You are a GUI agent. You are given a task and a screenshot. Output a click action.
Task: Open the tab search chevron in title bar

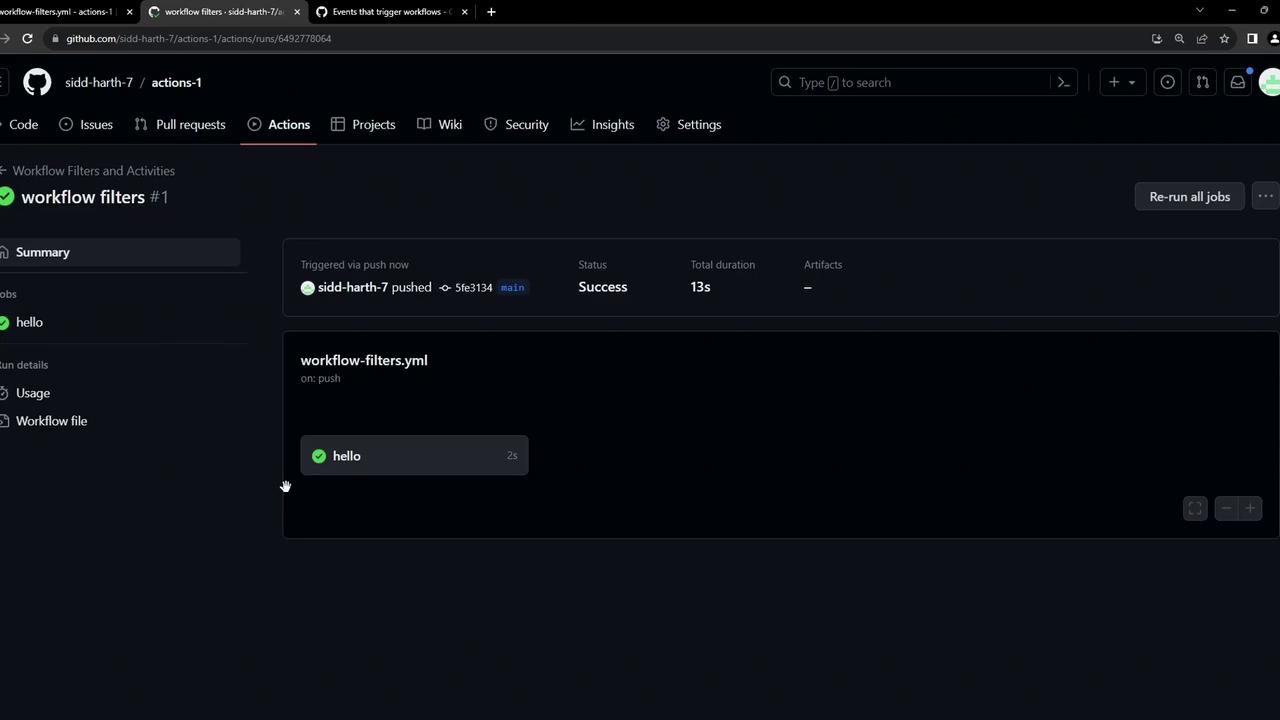[x=1200, y=11]
